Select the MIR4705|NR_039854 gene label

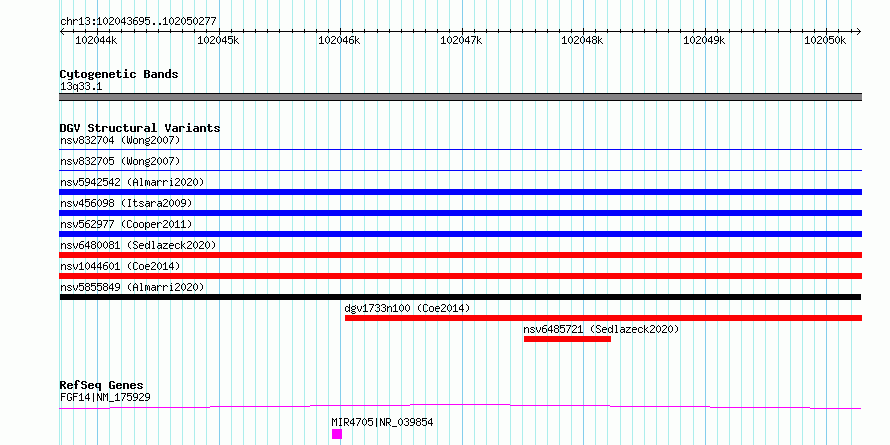pyautogui.click(x=383, y=422)
